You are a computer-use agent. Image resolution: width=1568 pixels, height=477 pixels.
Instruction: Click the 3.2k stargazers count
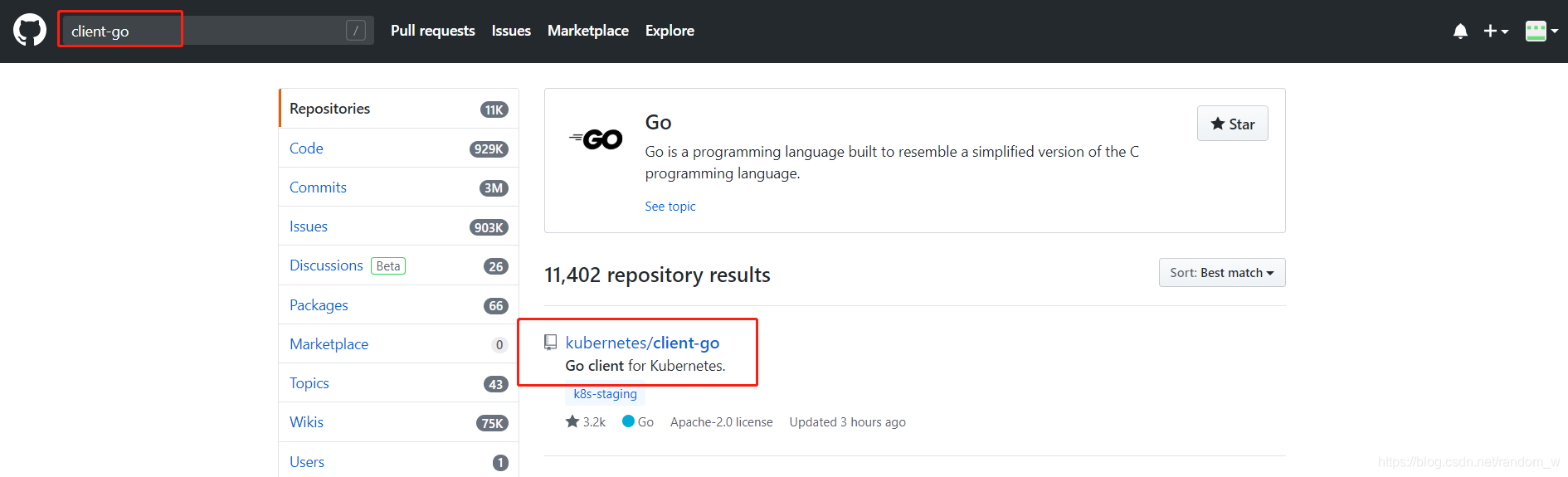tap(586, 422)
